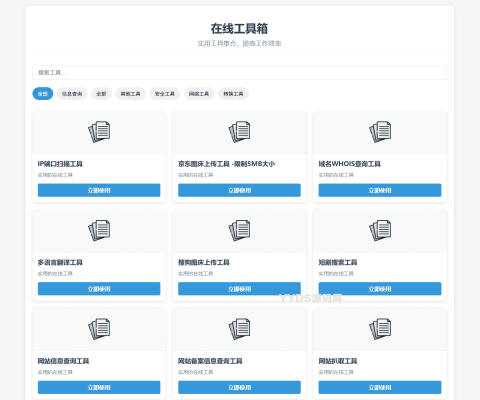Switch to the 网络工具 category filter

tap(199, 94)
